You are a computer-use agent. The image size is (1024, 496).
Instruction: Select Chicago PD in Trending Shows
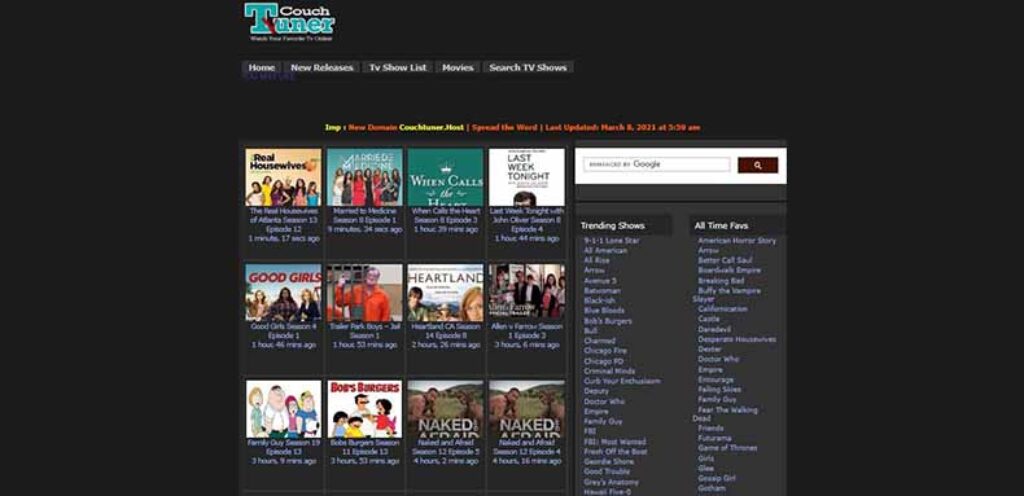(603, 361)
